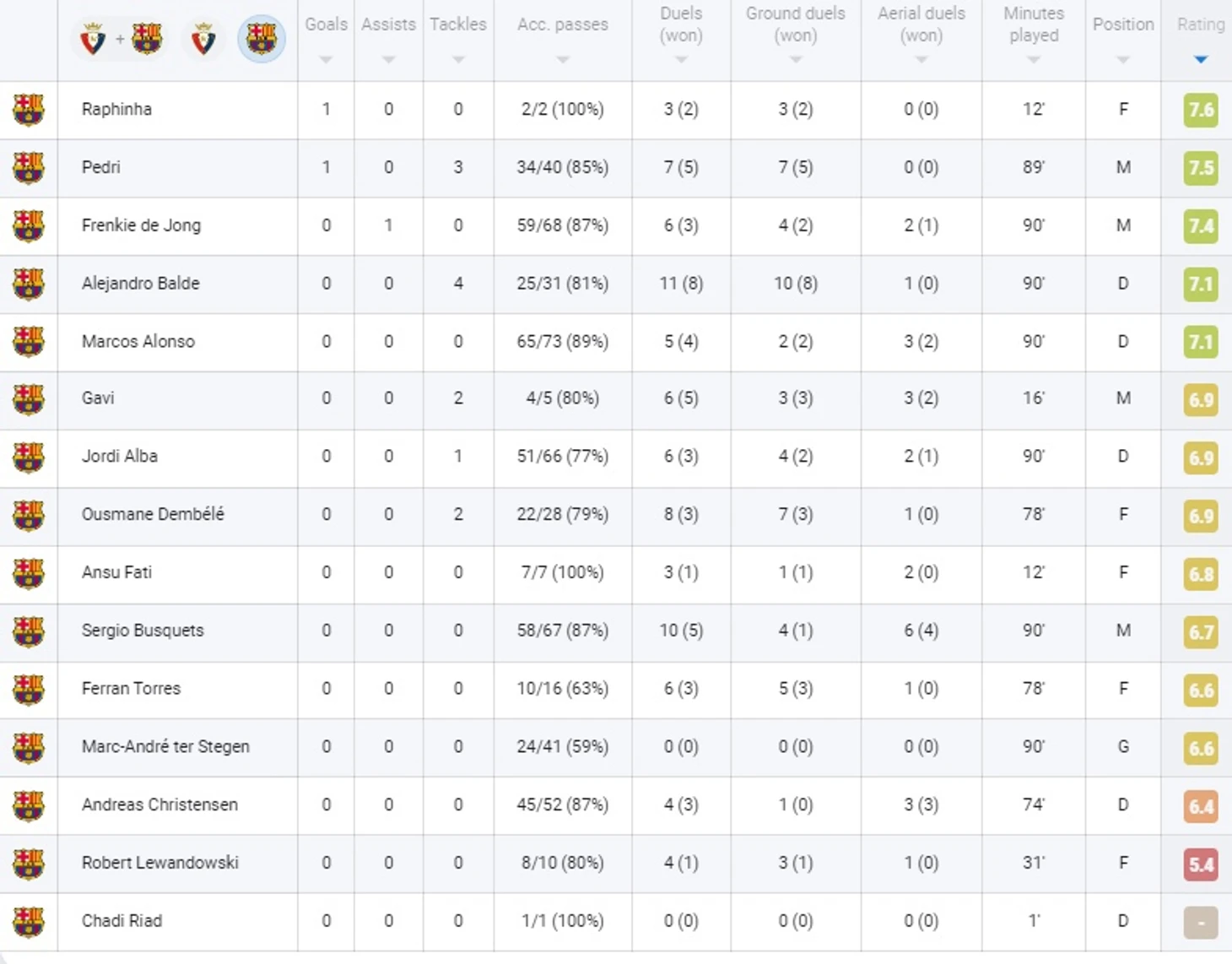This screenshot has width=1232, height=964.
Task: Click Lewandowski's red 5.4 rating badge
Action: [1201, 864]
